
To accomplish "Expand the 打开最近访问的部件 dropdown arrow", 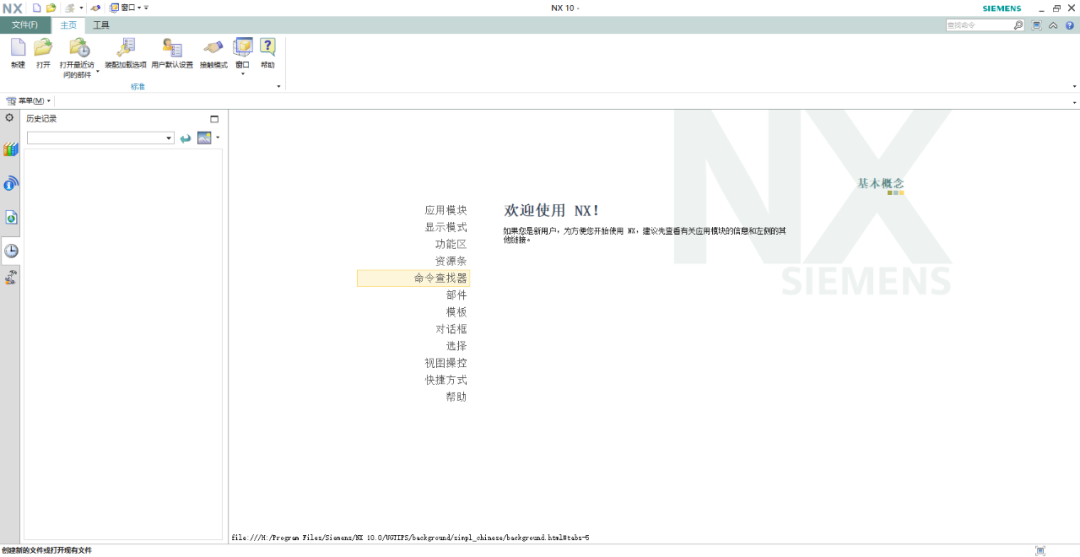I will [96, 71].
